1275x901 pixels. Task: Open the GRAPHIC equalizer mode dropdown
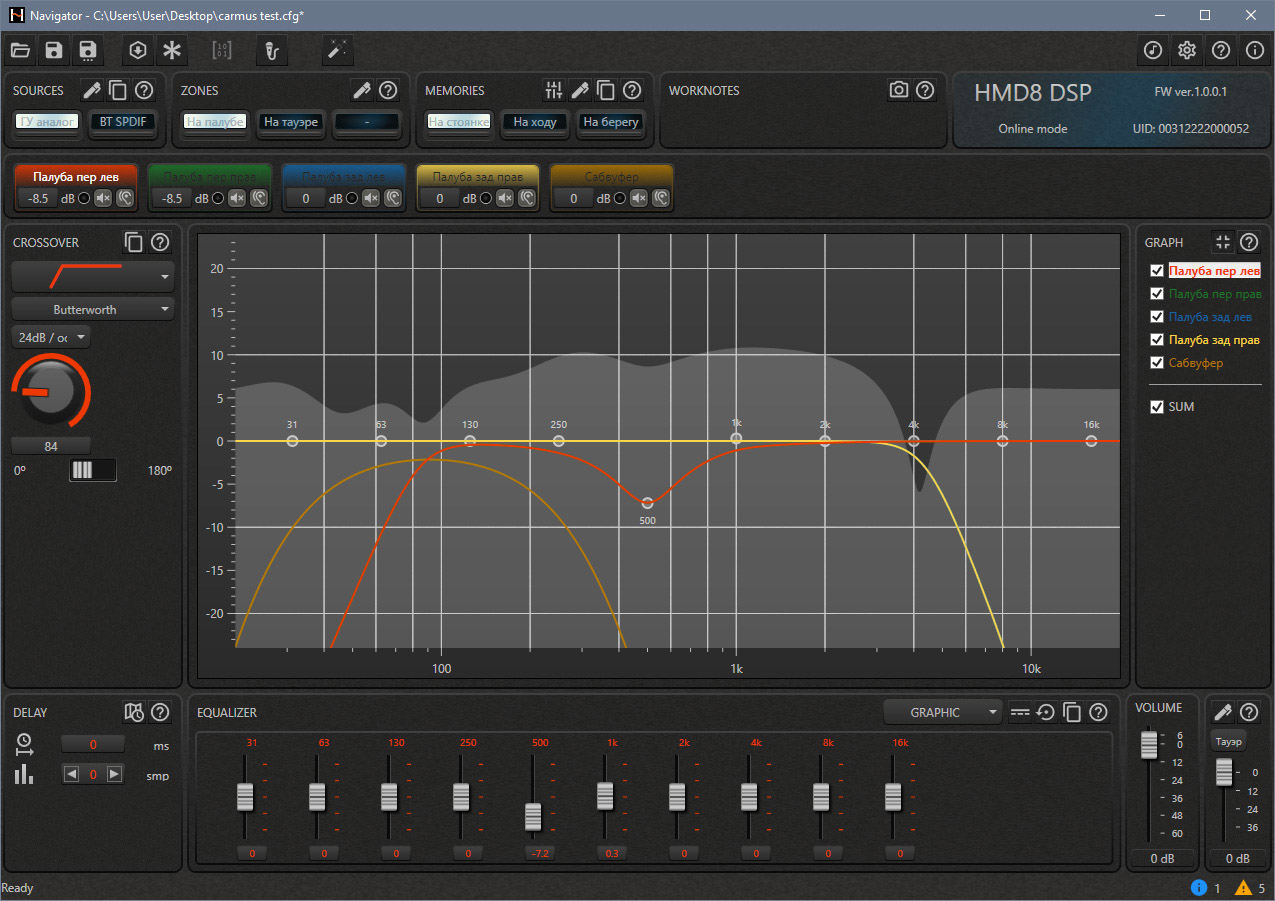pyautogui.click(x=943, y=712)
